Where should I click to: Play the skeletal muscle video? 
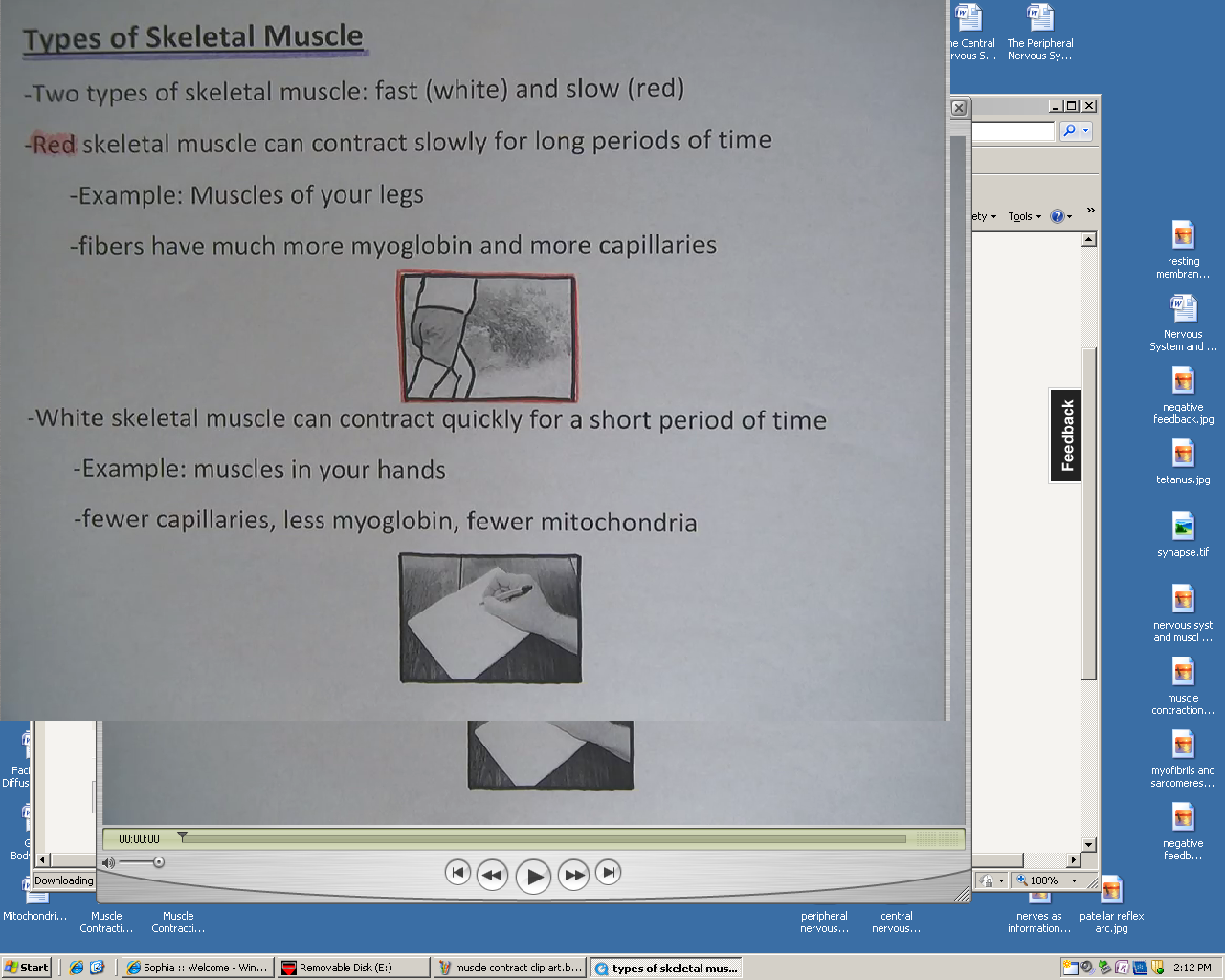coord(533,876)
